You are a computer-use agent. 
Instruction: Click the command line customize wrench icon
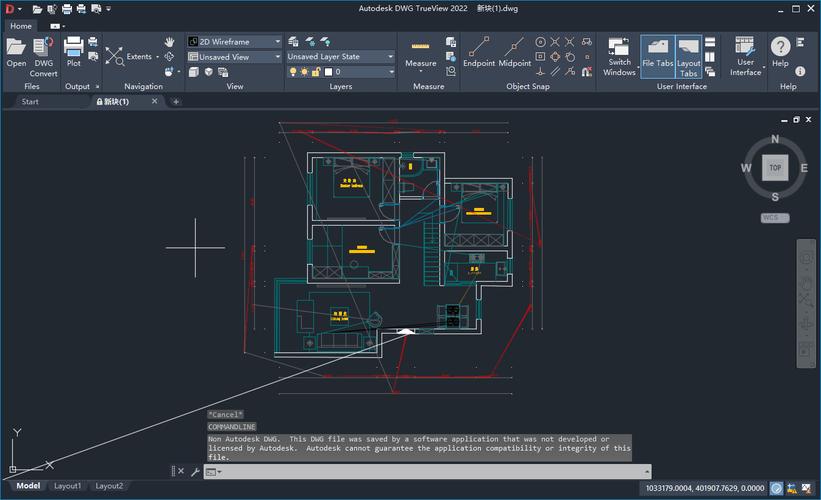coord(195,472)
